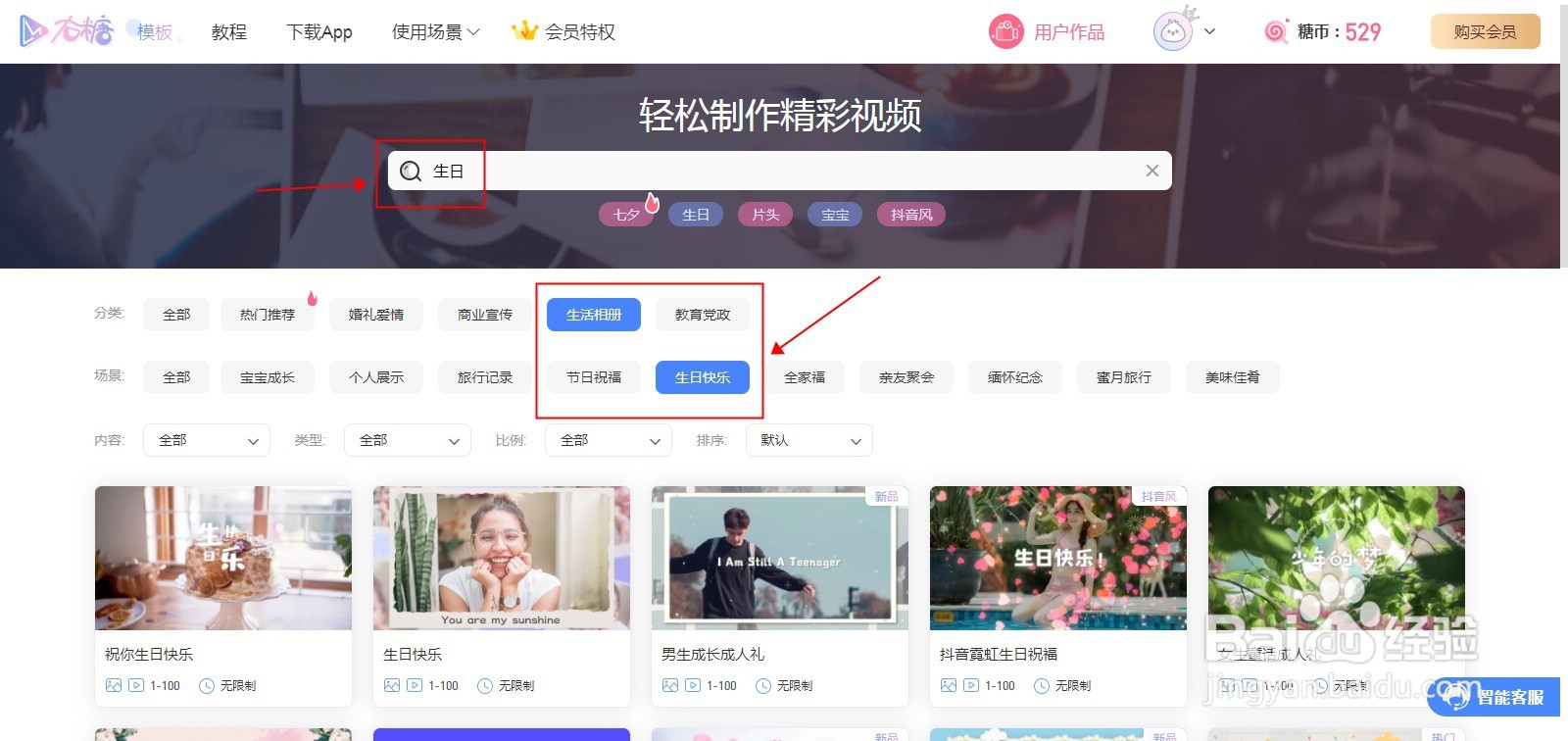Viewport: 1568px width, 741px height.
Task: Click the 会员特权 crown icon
Action: (x=525, y=31)
